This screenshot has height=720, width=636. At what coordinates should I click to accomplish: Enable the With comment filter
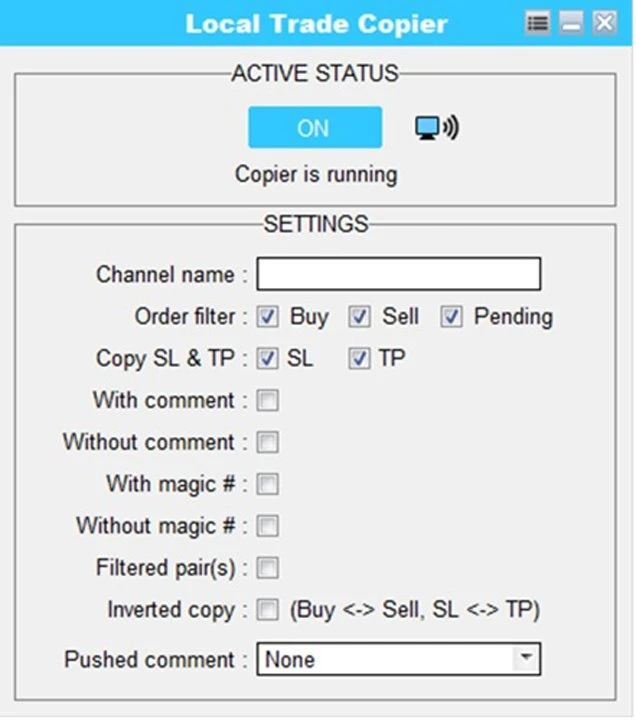(267, 401)
